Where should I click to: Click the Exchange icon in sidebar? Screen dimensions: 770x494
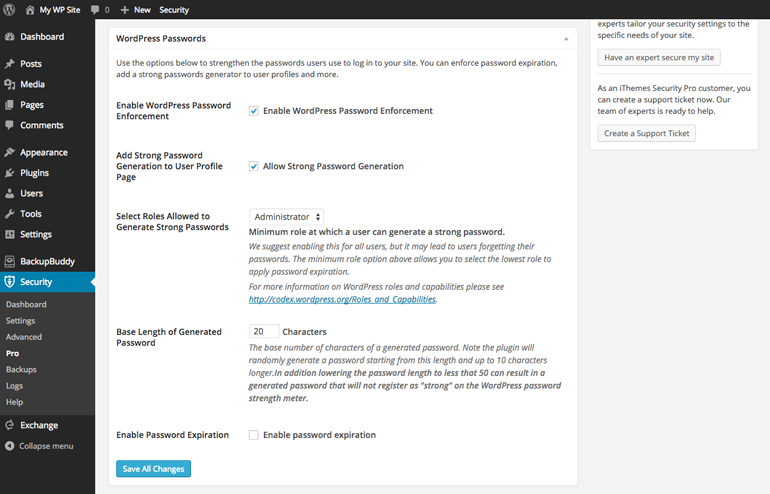(9, 425)
